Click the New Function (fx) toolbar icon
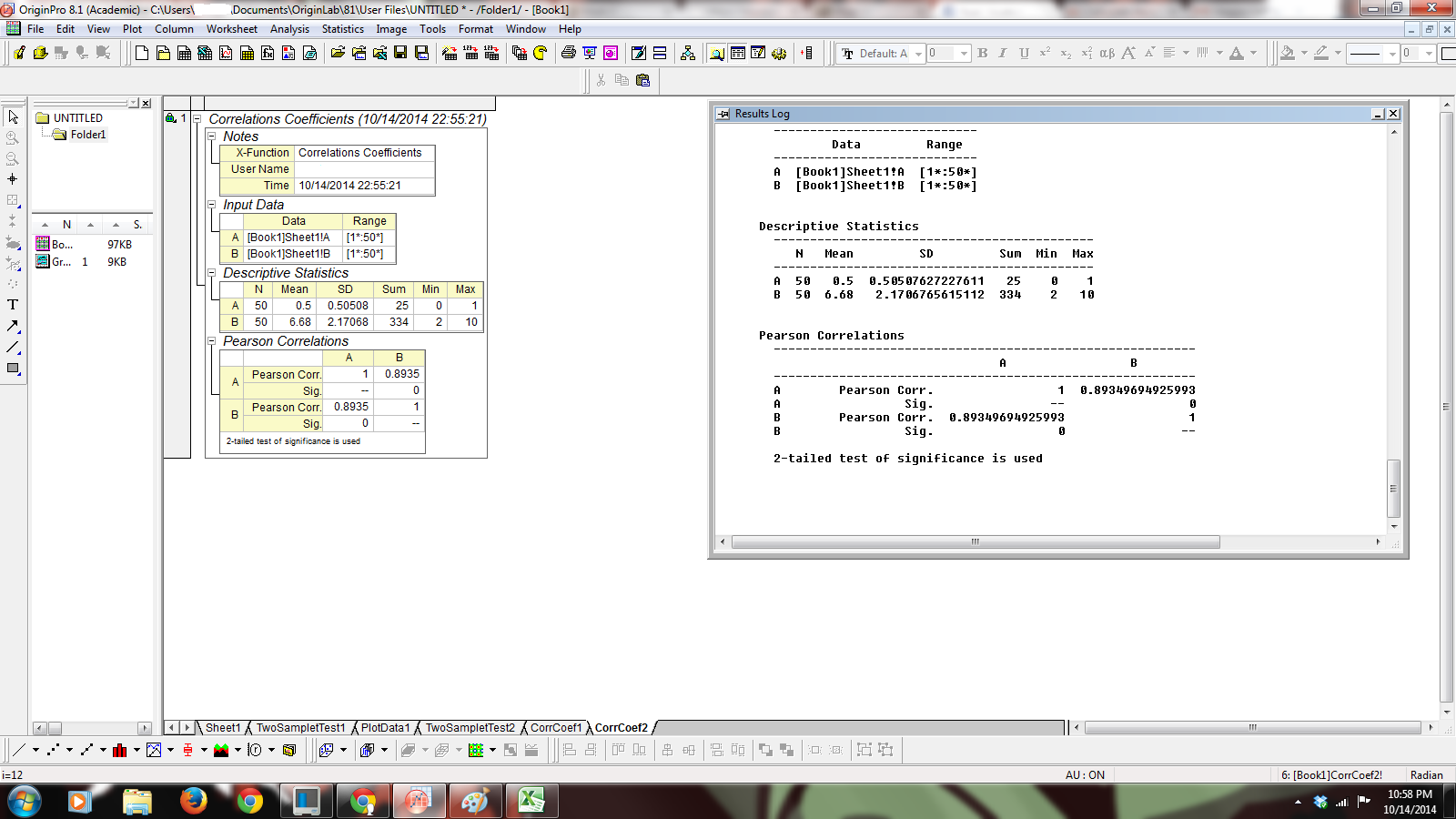Viewport: 1456px width, 819px height. [268, 54]
